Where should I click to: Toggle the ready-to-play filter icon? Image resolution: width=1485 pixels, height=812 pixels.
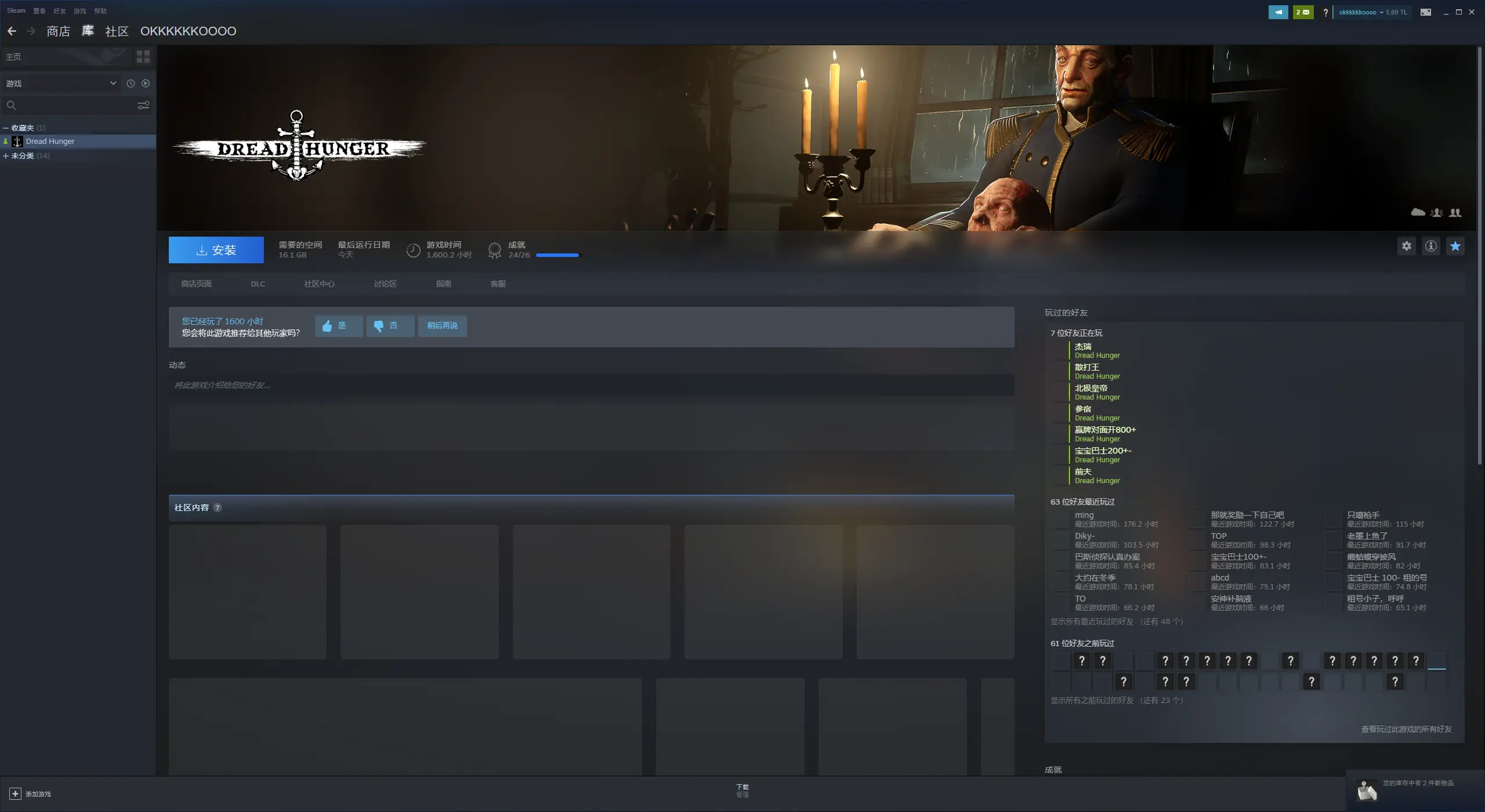(146, 84)
